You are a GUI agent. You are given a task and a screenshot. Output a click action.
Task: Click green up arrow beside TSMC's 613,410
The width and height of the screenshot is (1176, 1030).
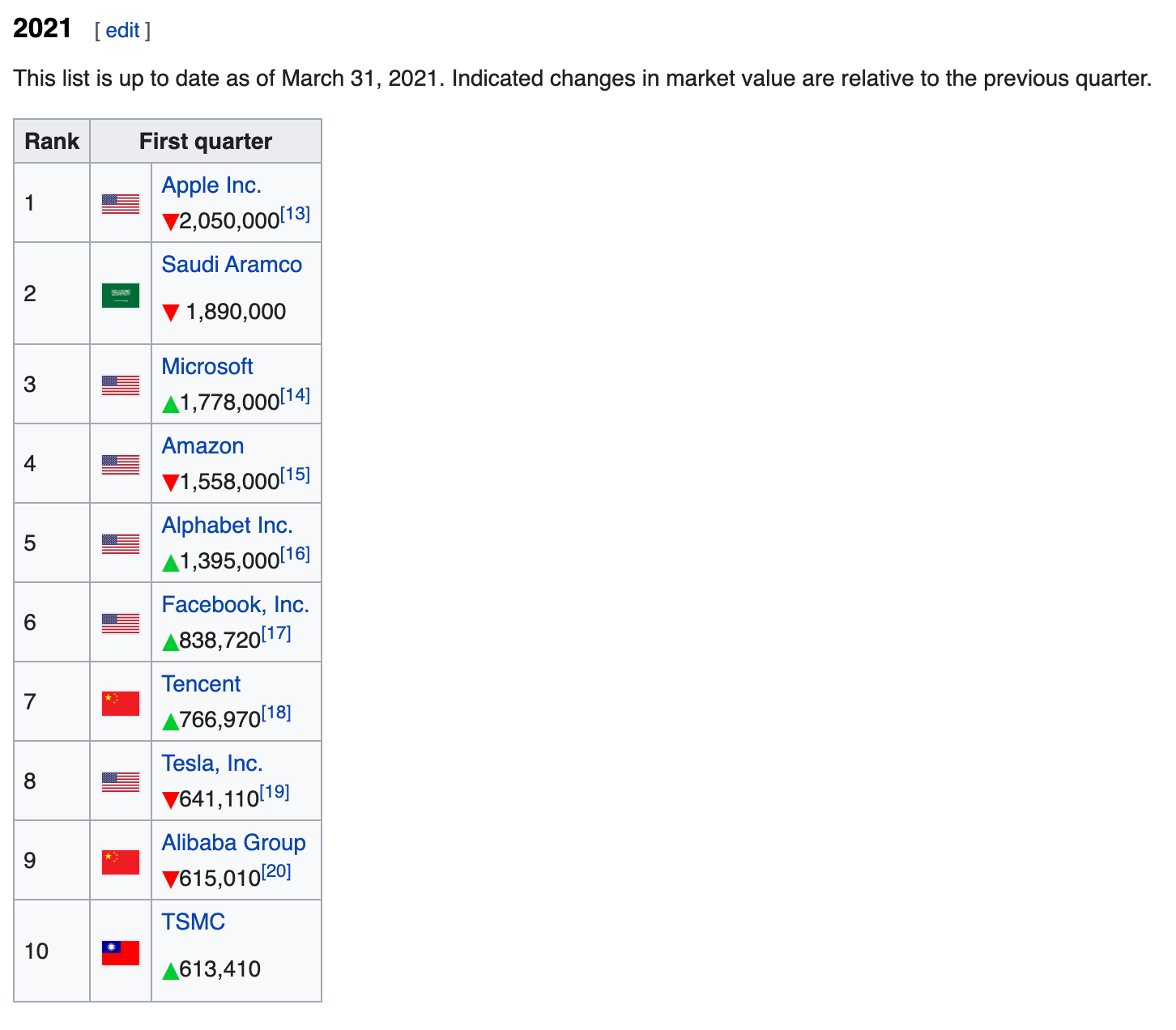click(170, 970)
